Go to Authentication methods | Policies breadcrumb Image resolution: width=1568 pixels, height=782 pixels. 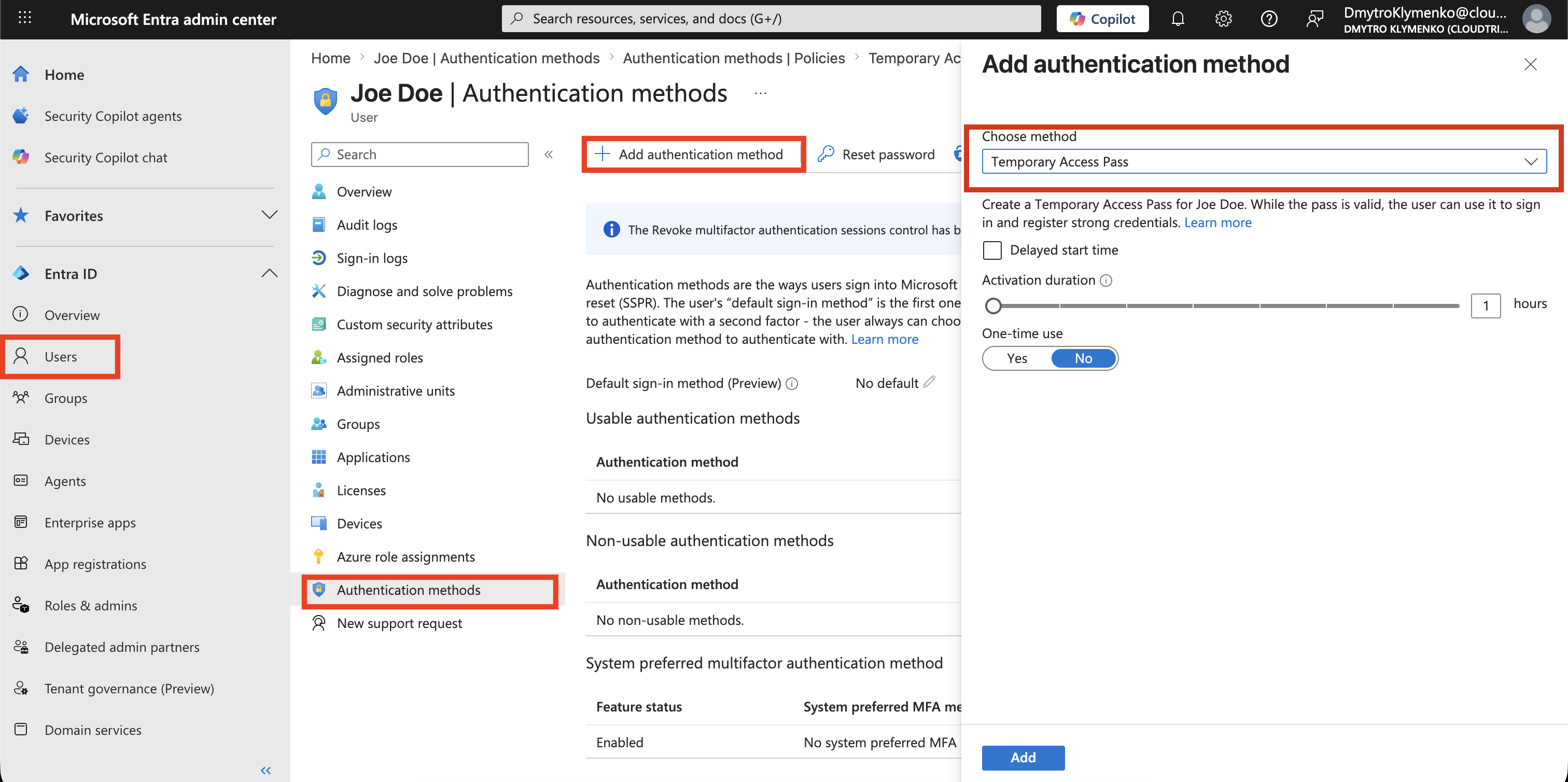734,58
